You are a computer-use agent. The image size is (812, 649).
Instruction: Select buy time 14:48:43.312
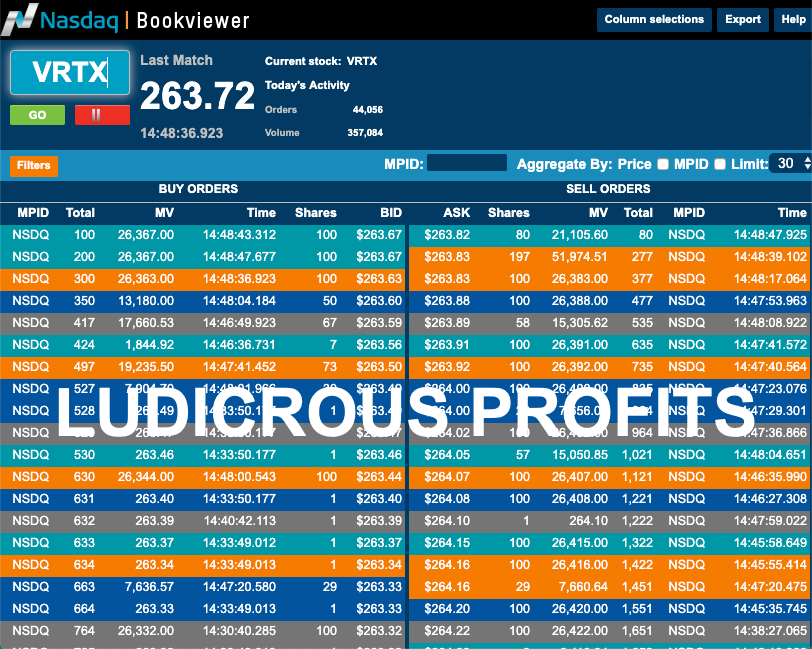click(x=239, y=235)
